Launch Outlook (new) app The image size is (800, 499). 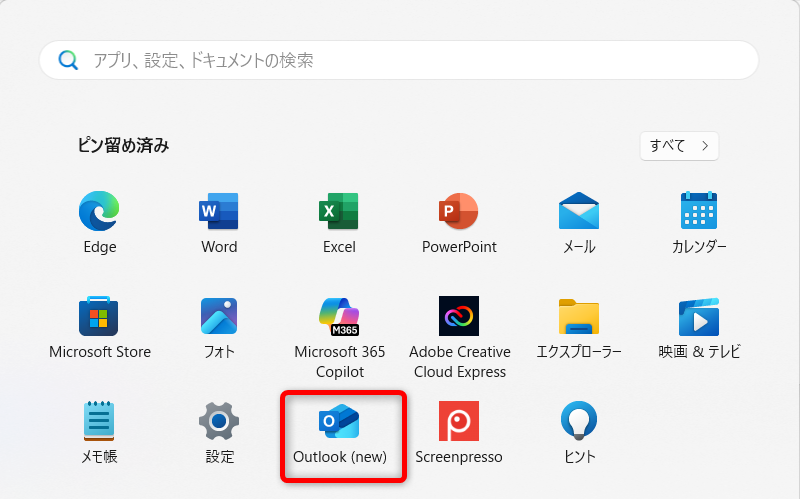coord(339,422)
